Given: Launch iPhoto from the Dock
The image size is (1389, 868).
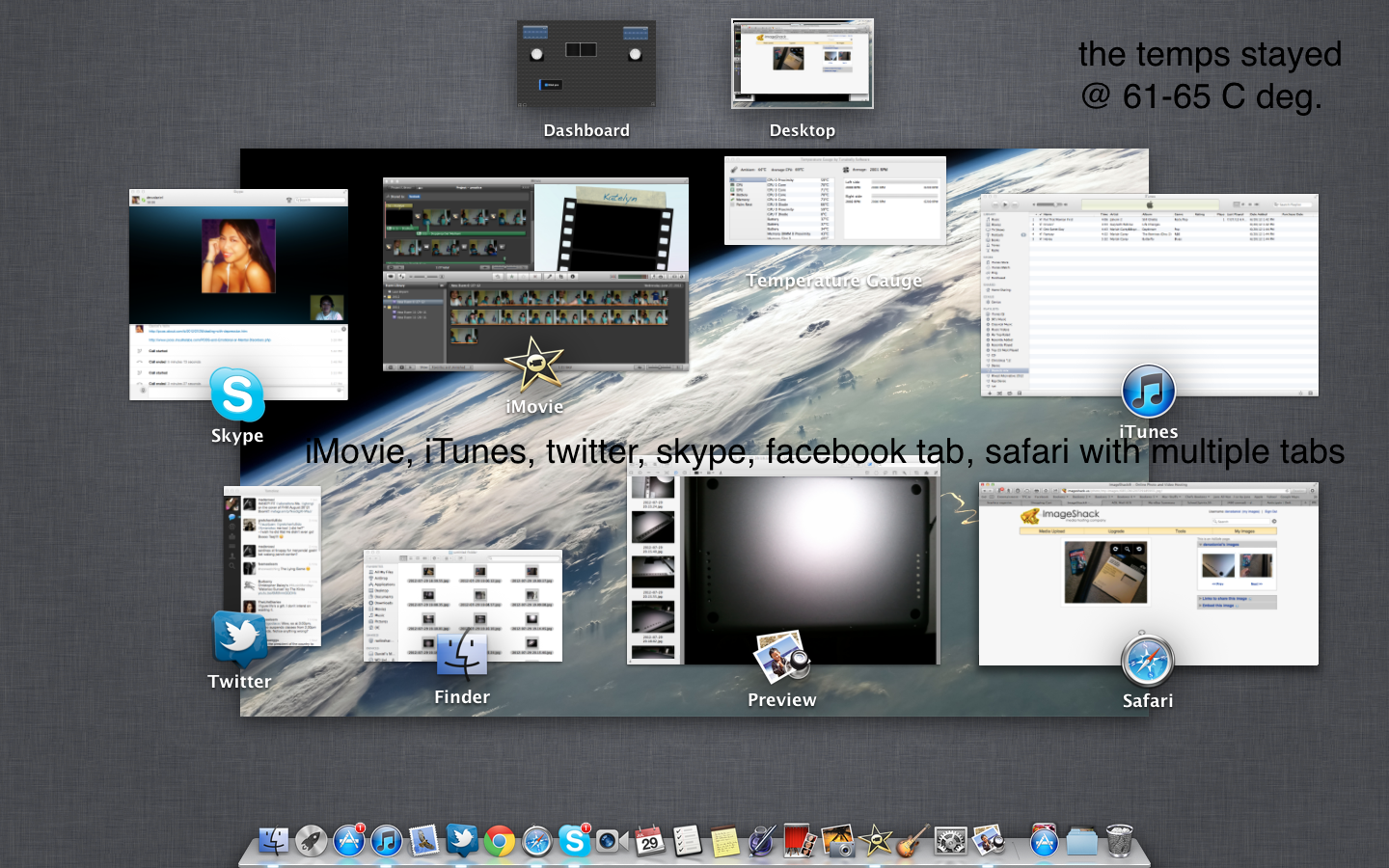Looking at the screenshot, I should (837, 841).
